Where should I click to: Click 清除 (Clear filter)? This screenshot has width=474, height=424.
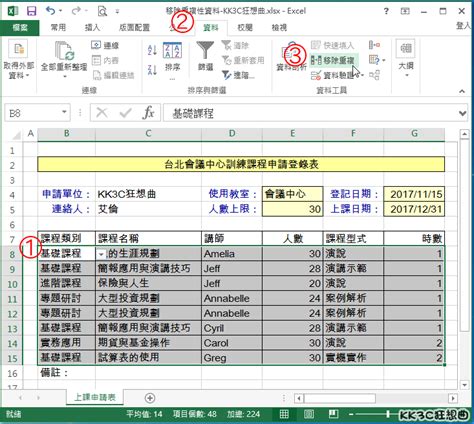point(235,45)
